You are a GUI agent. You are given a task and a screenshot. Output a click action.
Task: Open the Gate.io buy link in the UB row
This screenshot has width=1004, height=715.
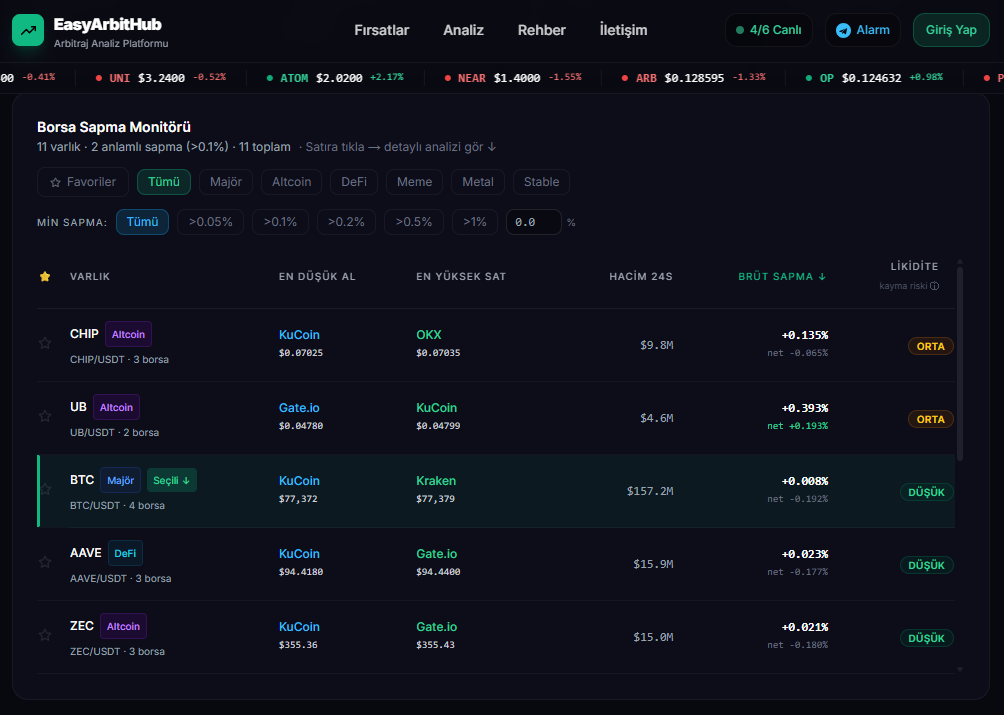click(299, 408)
